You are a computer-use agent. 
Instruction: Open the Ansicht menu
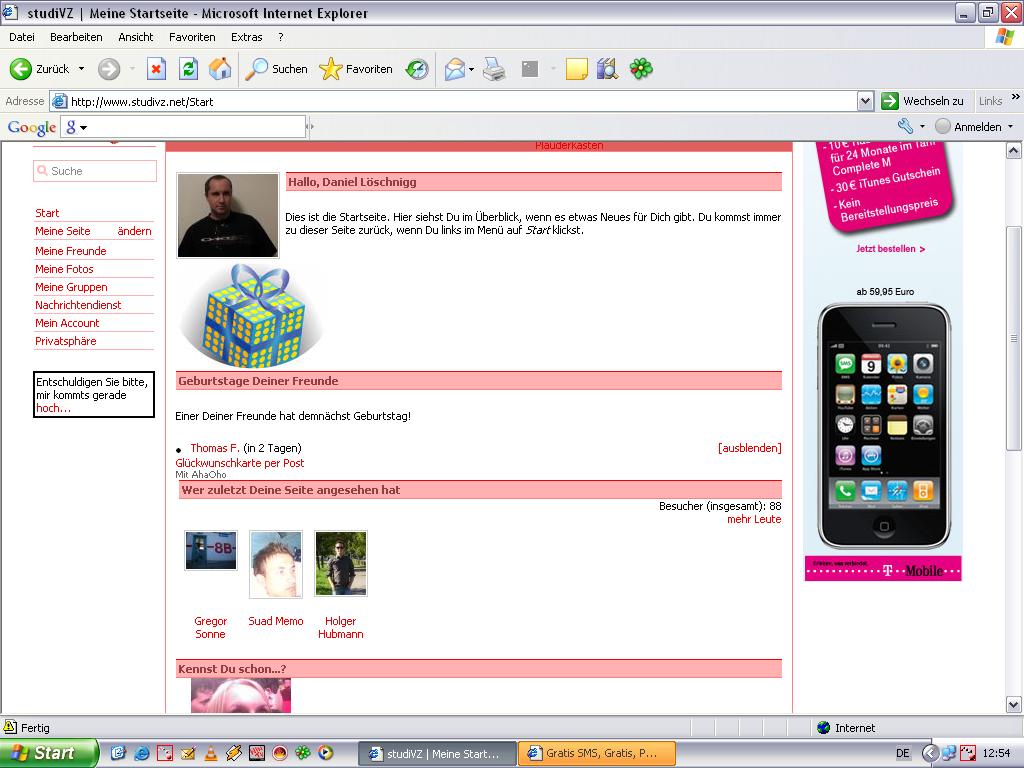tap(136, 37)
